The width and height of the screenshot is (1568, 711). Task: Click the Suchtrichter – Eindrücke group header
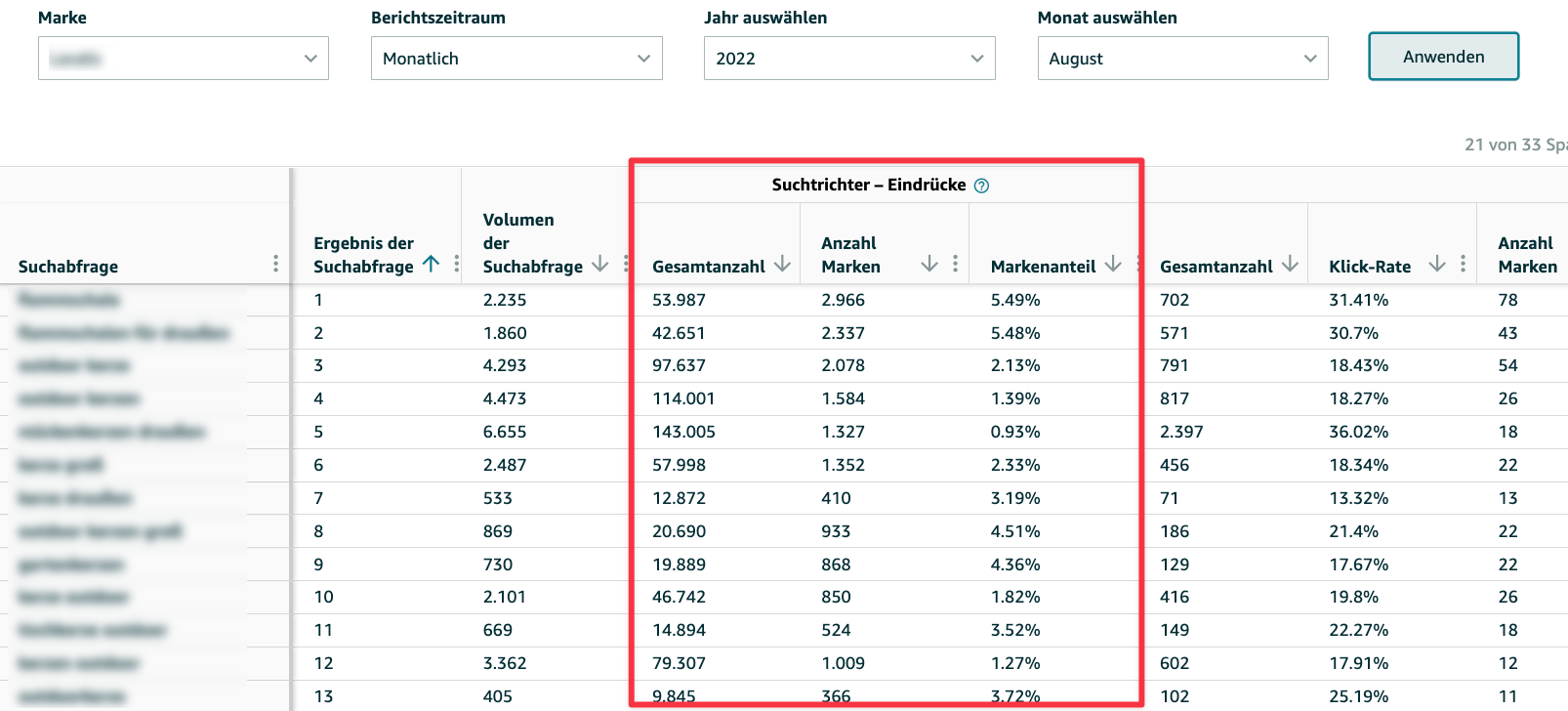pyautogui.click(x=869, y=185)
